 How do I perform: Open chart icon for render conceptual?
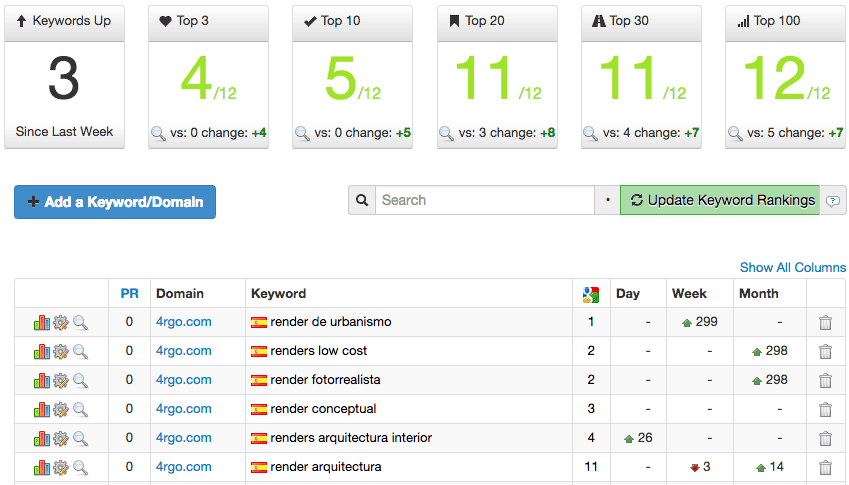point(42,410)
